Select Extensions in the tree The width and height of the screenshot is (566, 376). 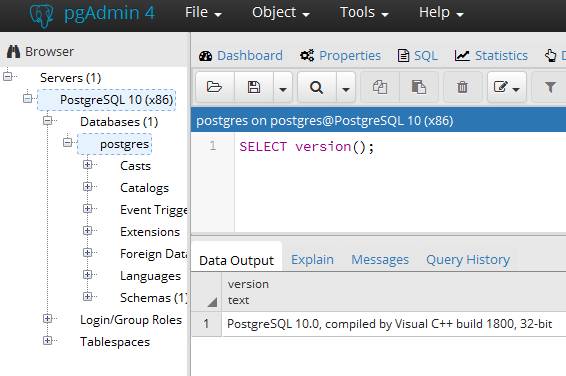click(150, 232)
